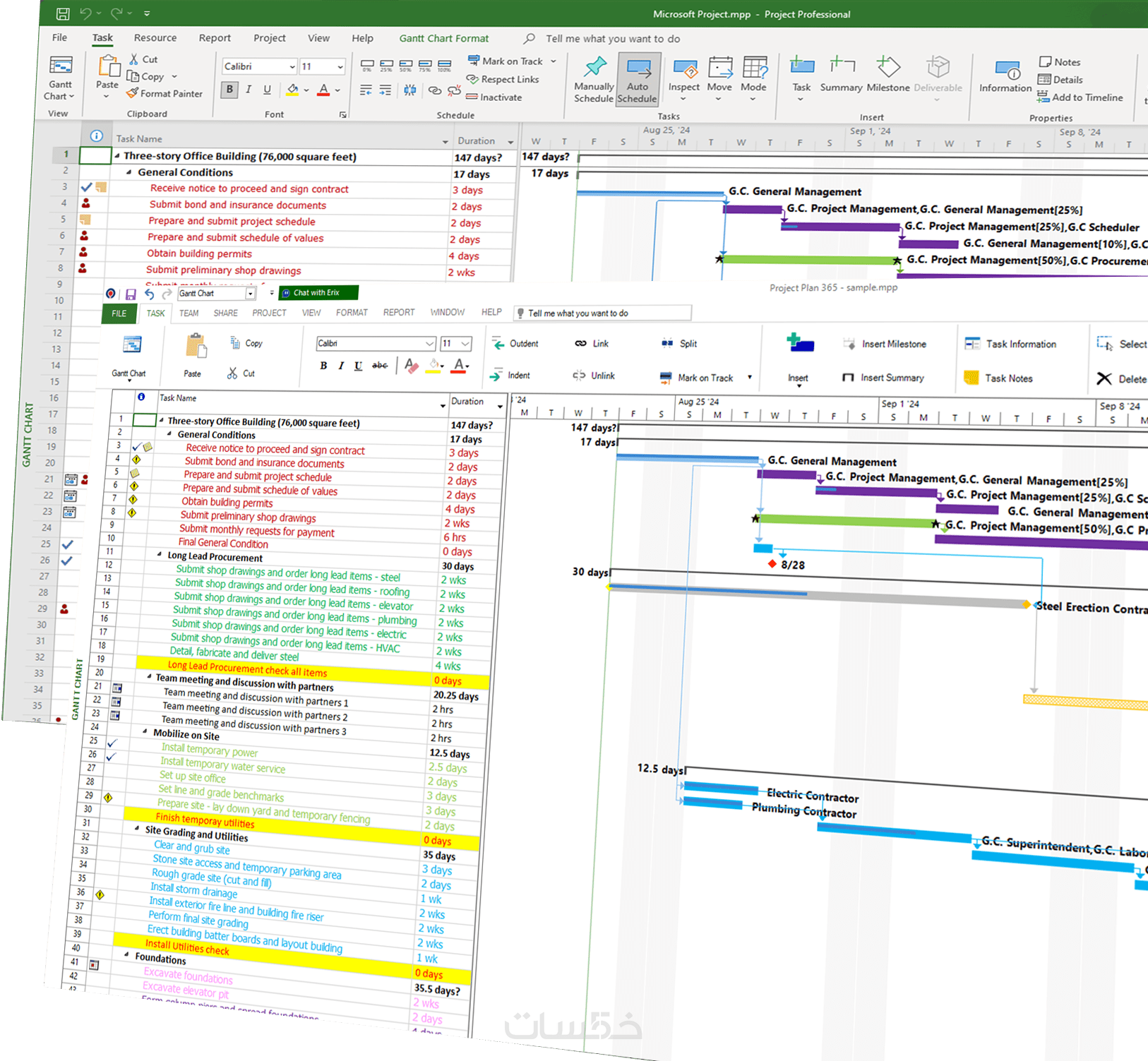Viewport: 1148px width, 1061px height.
Task: Click Task Information in Project Plan 365
Action: (1011, 344)
